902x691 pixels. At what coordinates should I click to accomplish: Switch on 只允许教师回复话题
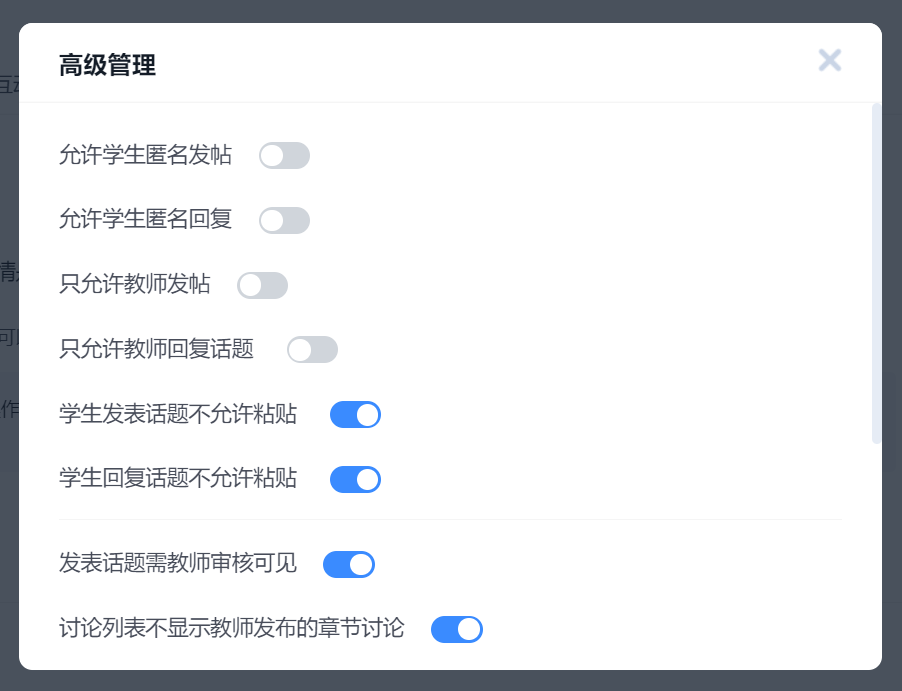click(x=312, y=350)
